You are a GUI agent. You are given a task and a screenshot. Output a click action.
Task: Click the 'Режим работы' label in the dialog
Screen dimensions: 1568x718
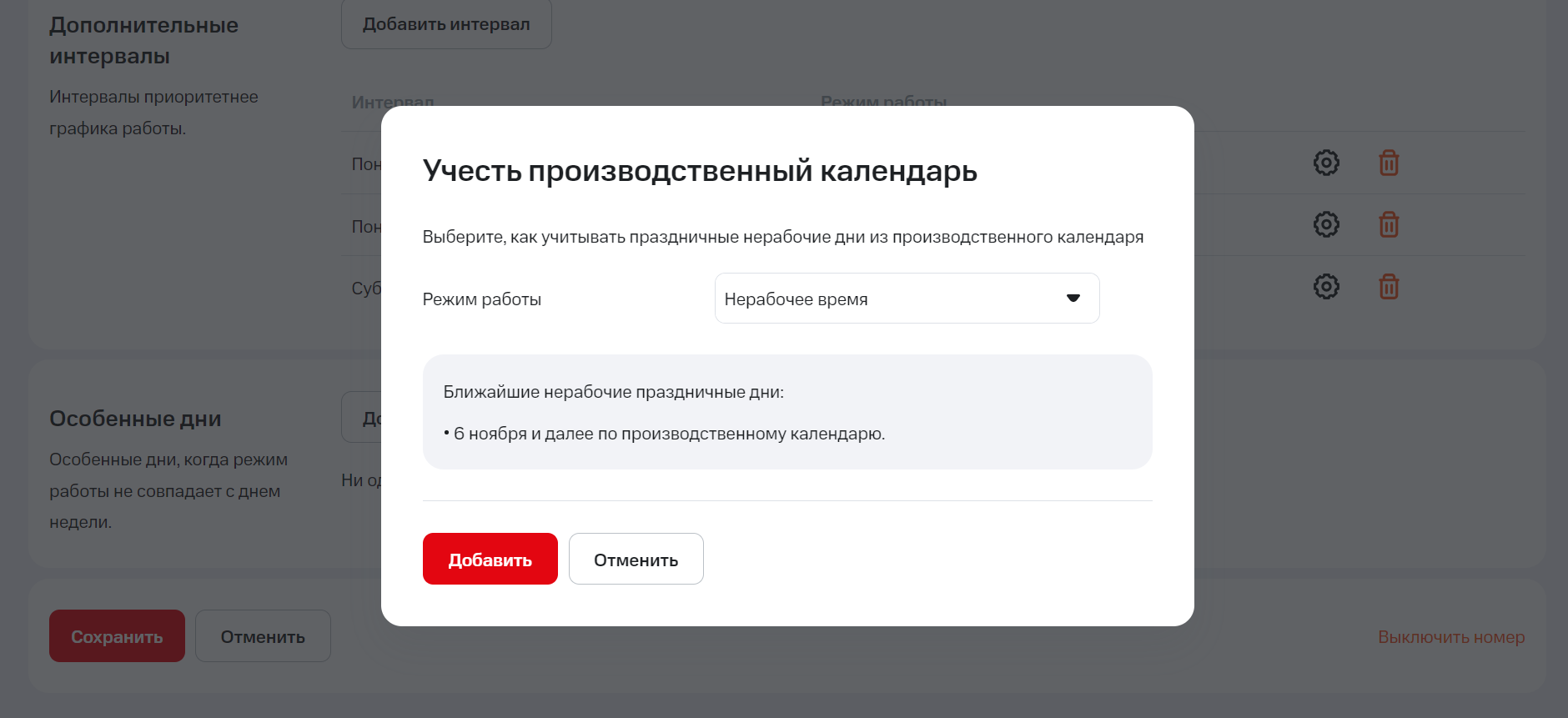tap(481, 299)
